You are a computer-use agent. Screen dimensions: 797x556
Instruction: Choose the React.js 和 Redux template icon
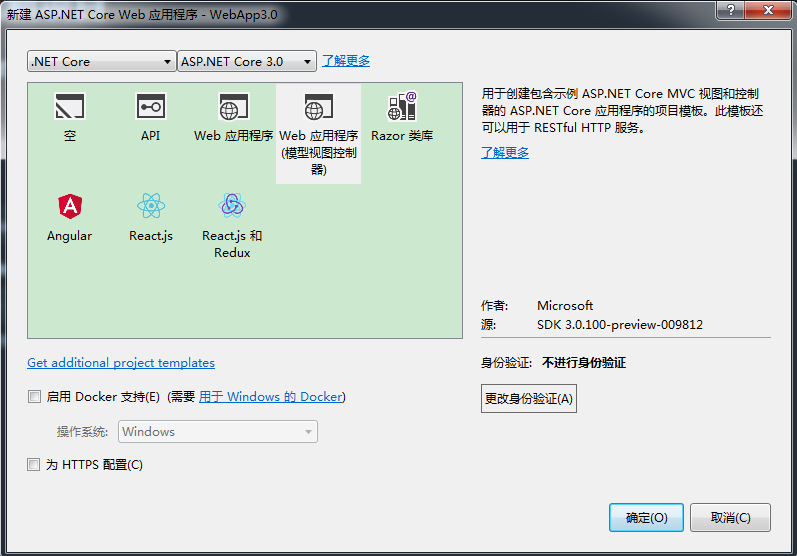(x=232, y=206)
